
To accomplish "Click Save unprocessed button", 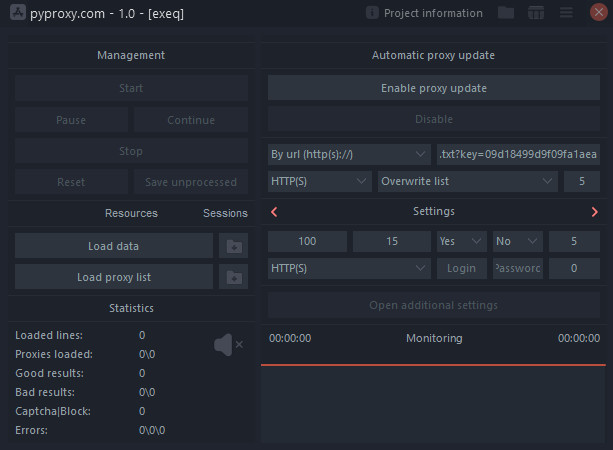I will click(191, 182).
